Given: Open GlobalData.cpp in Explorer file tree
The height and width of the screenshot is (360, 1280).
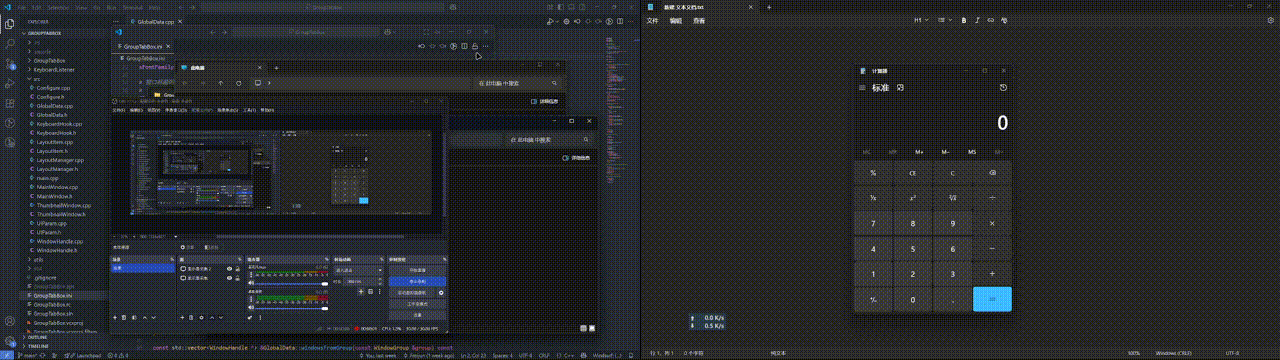Looking at the screenshot, I should click(x=54, y=106).
